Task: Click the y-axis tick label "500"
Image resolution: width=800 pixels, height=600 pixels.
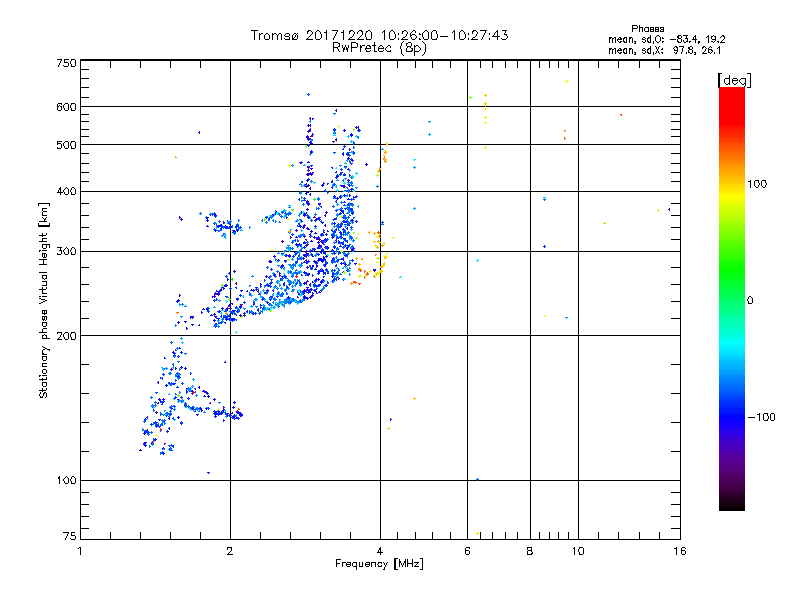Action: [66, 145]
